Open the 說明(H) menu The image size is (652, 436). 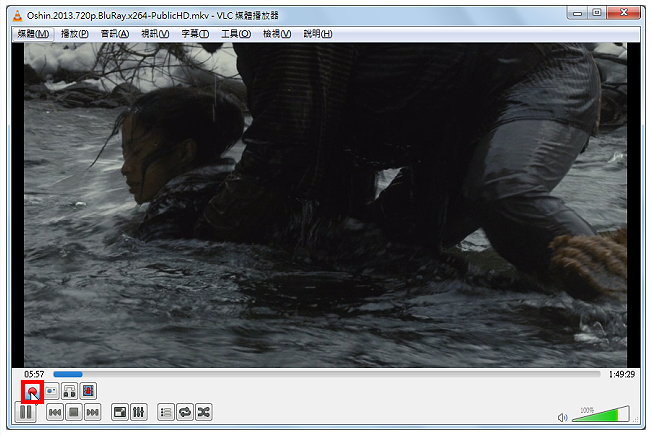[318, 34]
